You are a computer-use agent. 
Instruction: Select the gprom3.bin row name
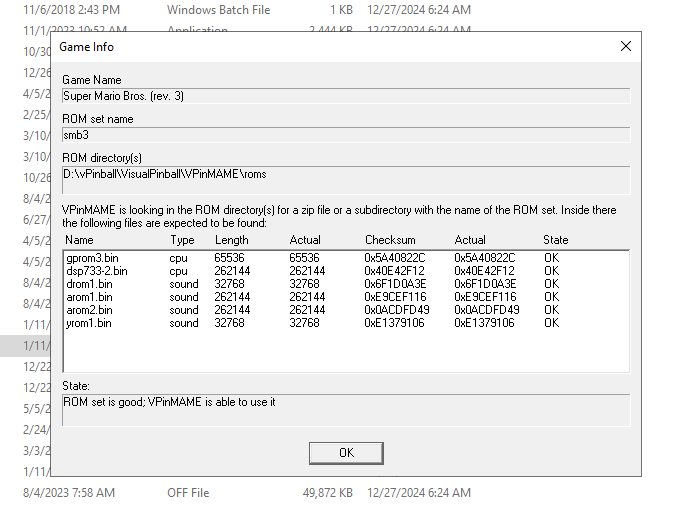point(92,258)
